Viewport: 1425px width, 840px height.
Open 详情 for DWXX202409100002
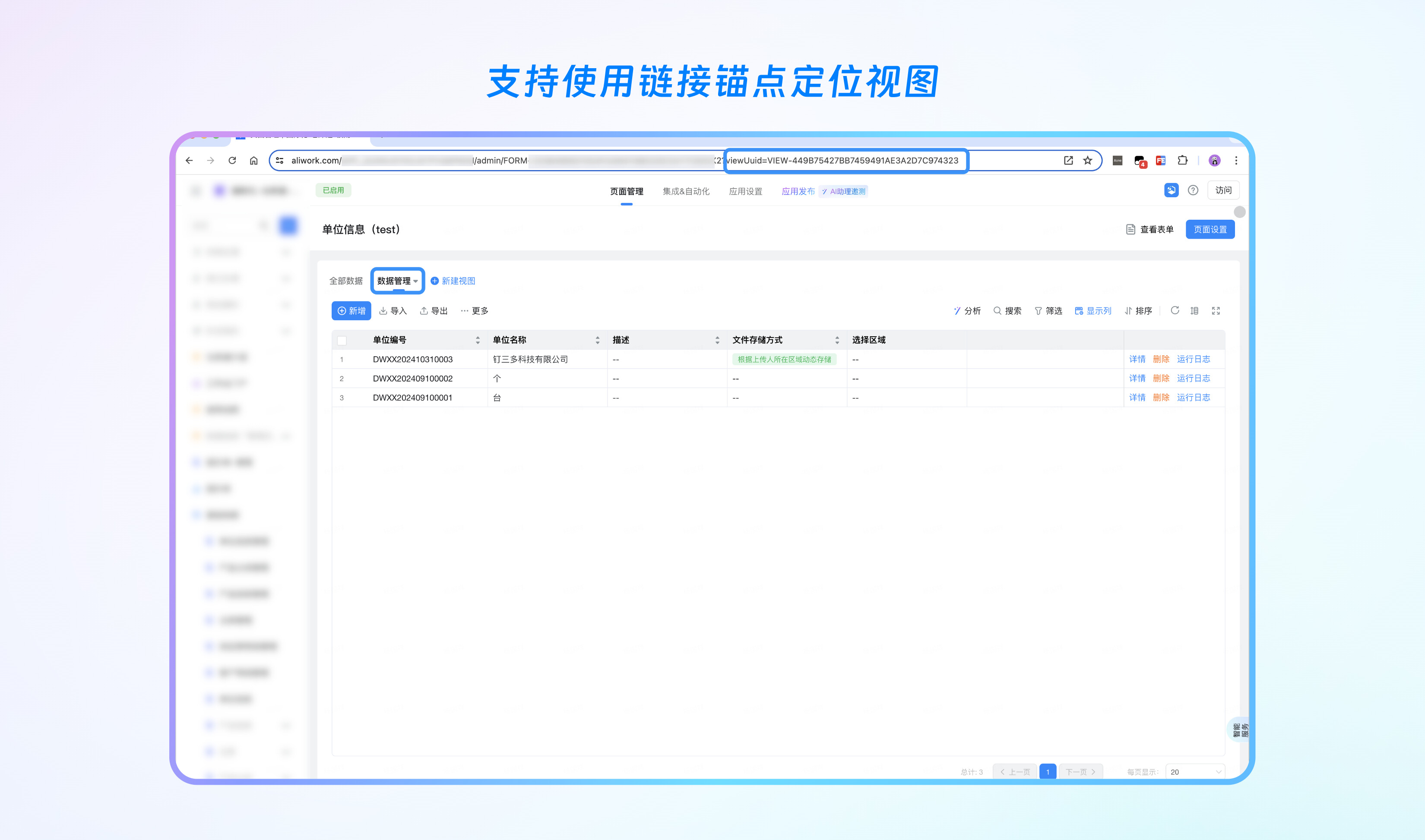[1137, 379]
